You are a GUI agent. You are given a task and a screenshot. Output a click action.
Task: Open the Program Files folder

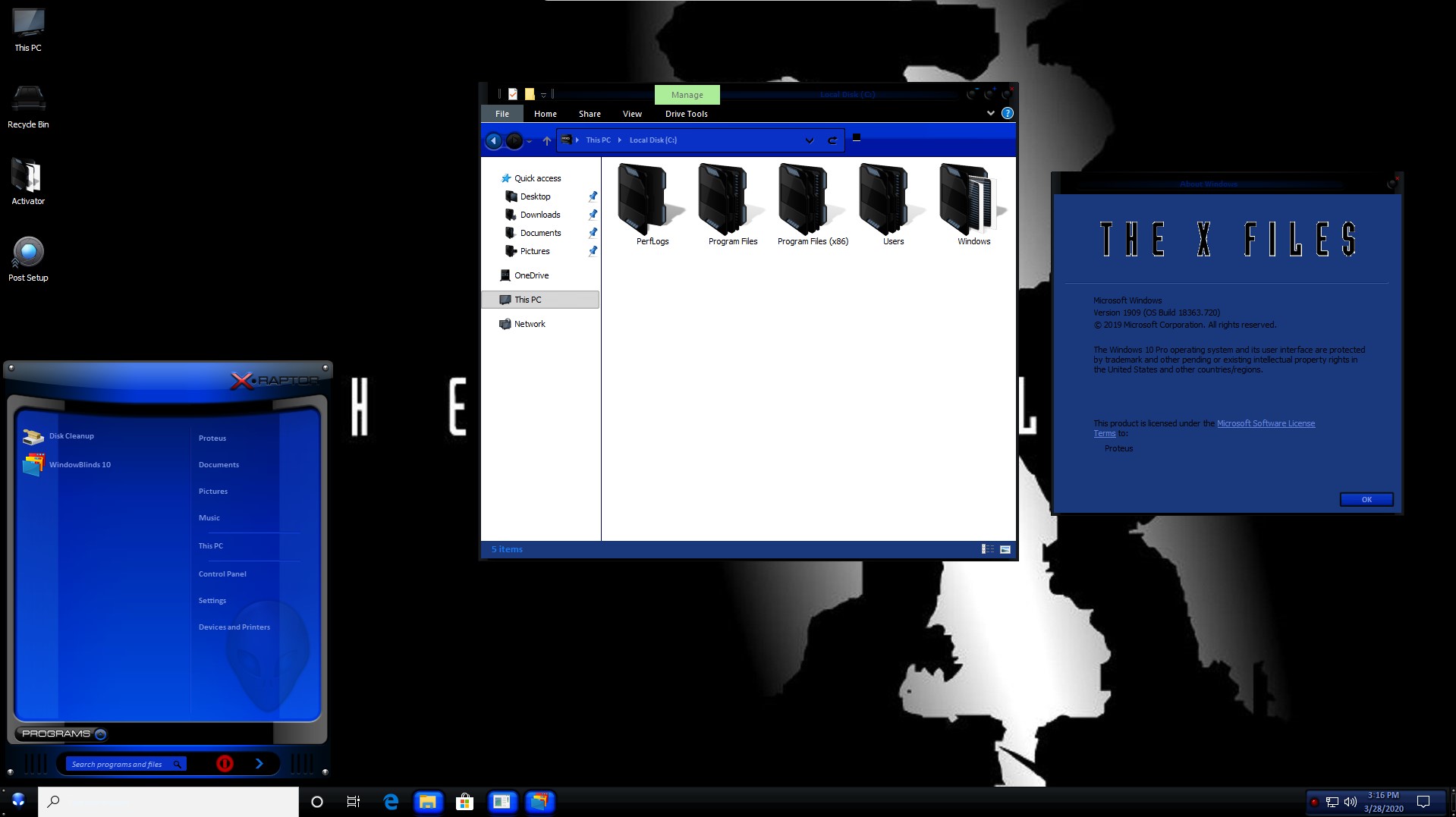click(733, 205)
